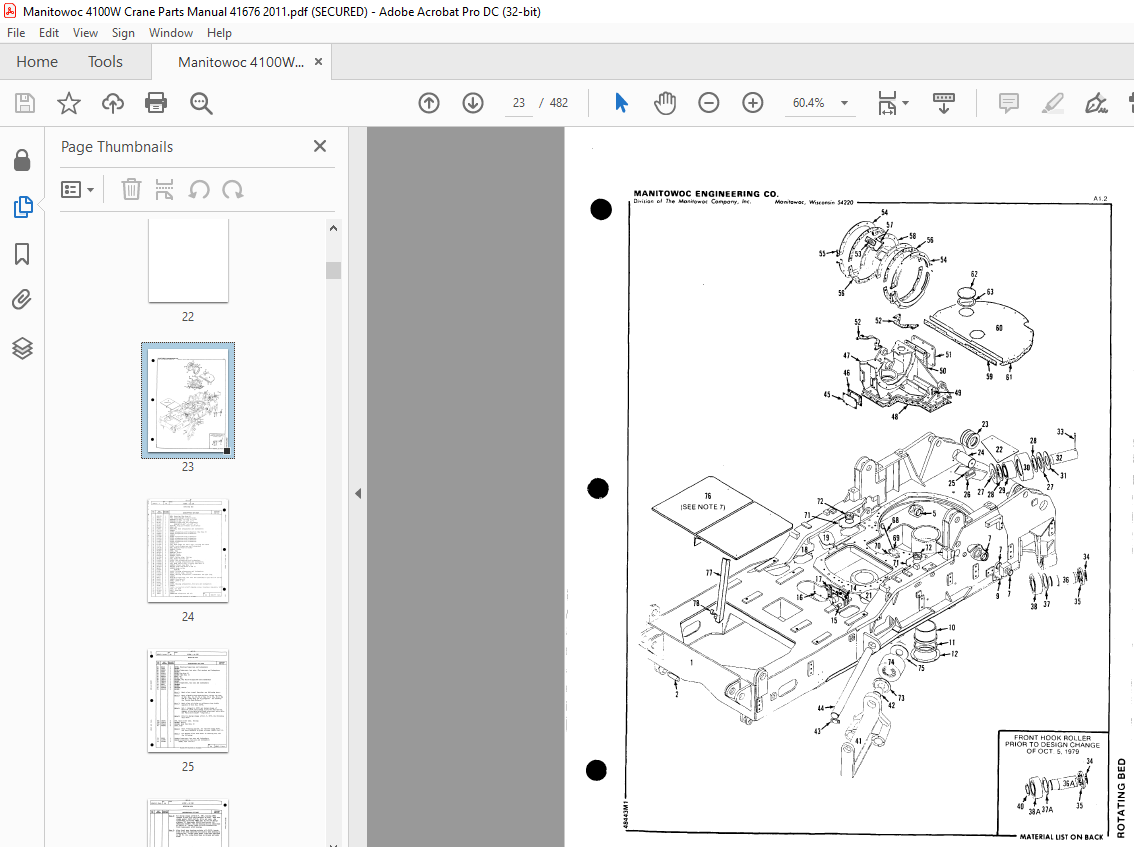Click the thumbnails scrollbar handle
Viewport: 1134px width, 847px height.
click(x=333, y=271)
